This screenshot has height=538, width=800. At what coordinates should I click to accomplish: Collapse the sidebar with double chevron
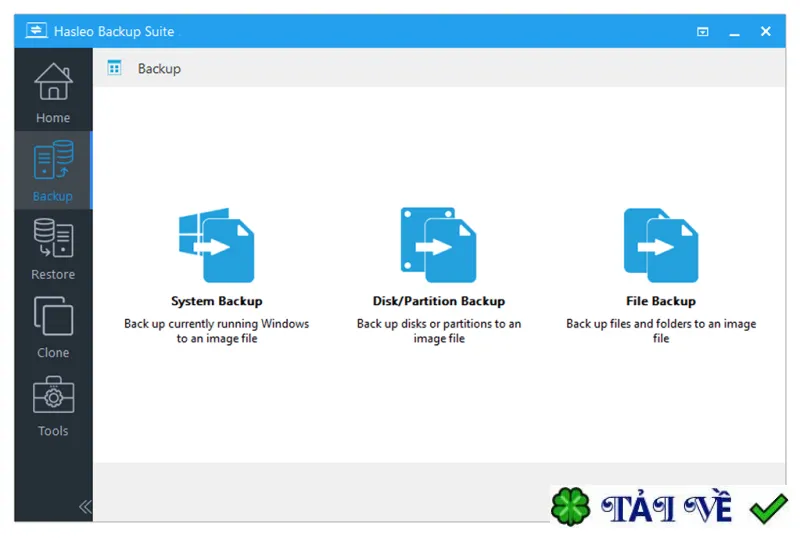pyautogui.click(x=85, y=507)
